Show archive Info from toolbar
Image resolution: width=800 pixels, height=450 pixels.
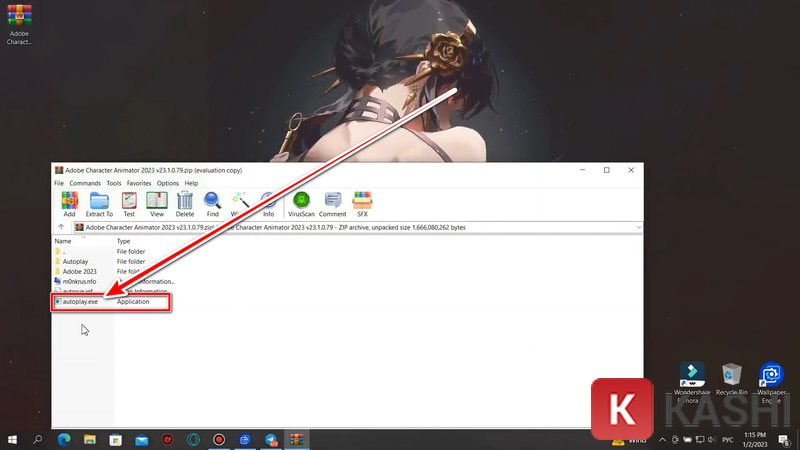pos(268,205)
